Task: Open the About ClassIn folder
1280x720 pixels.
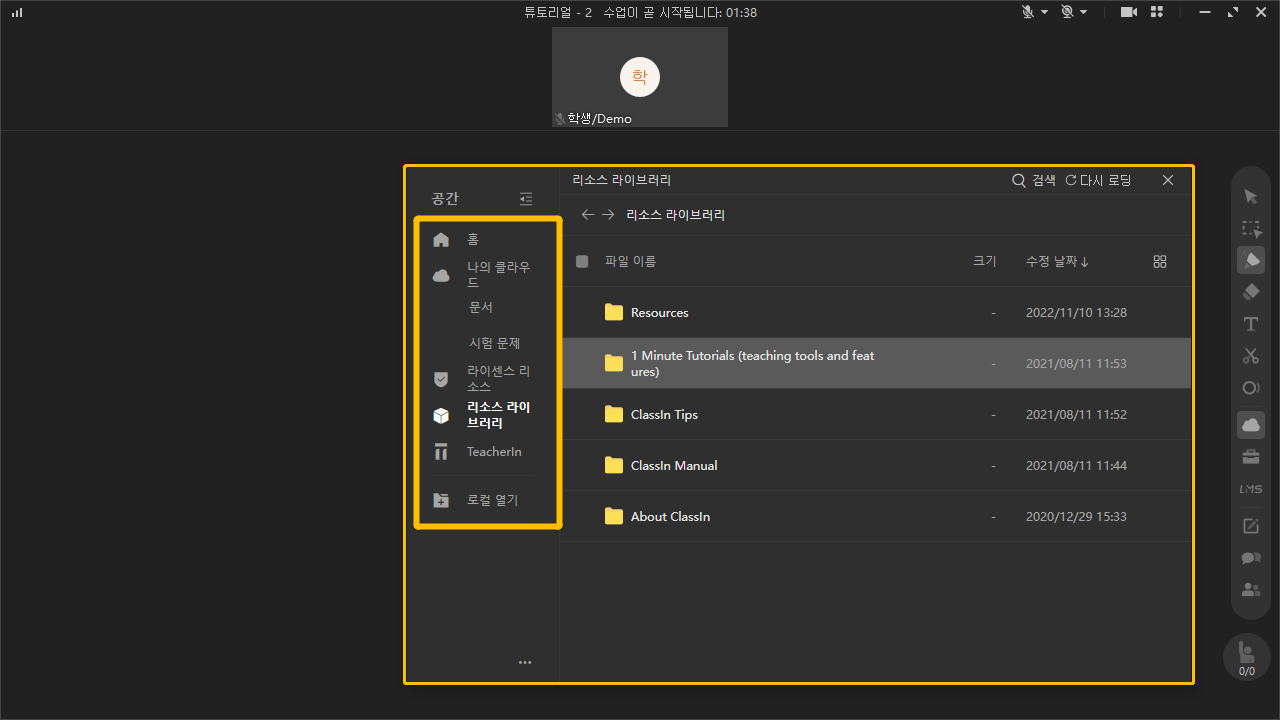Action: point(876,516)
